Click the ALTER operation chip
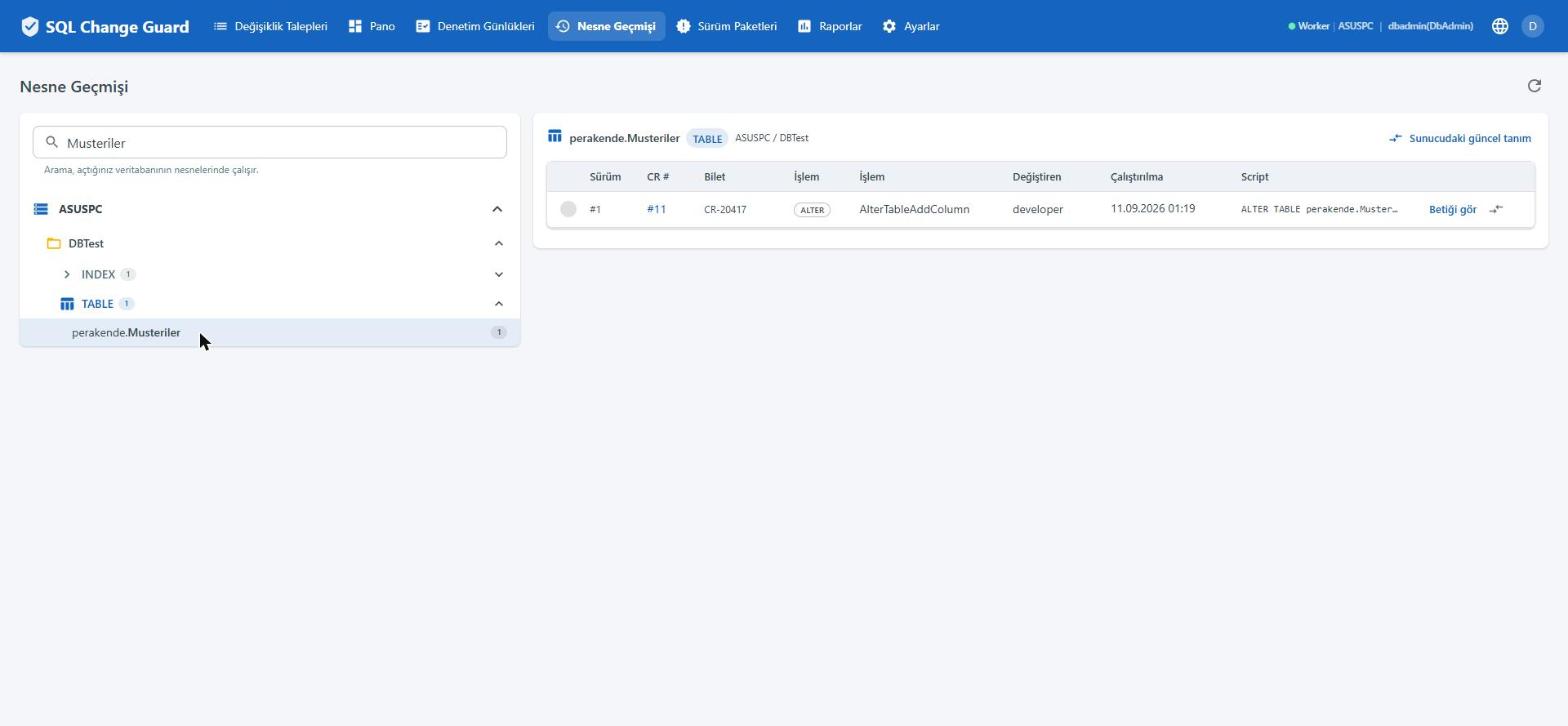The width and height of the screenshot is (1568, 726). click(x=812, y=210)
